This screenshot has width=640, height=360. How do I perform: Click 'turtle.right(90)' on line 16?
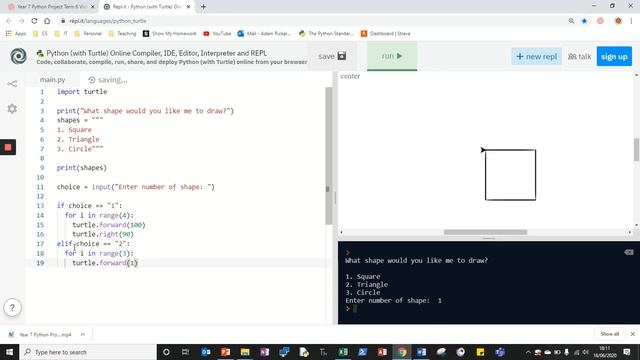pyautogui.click(x=103, y=234)
